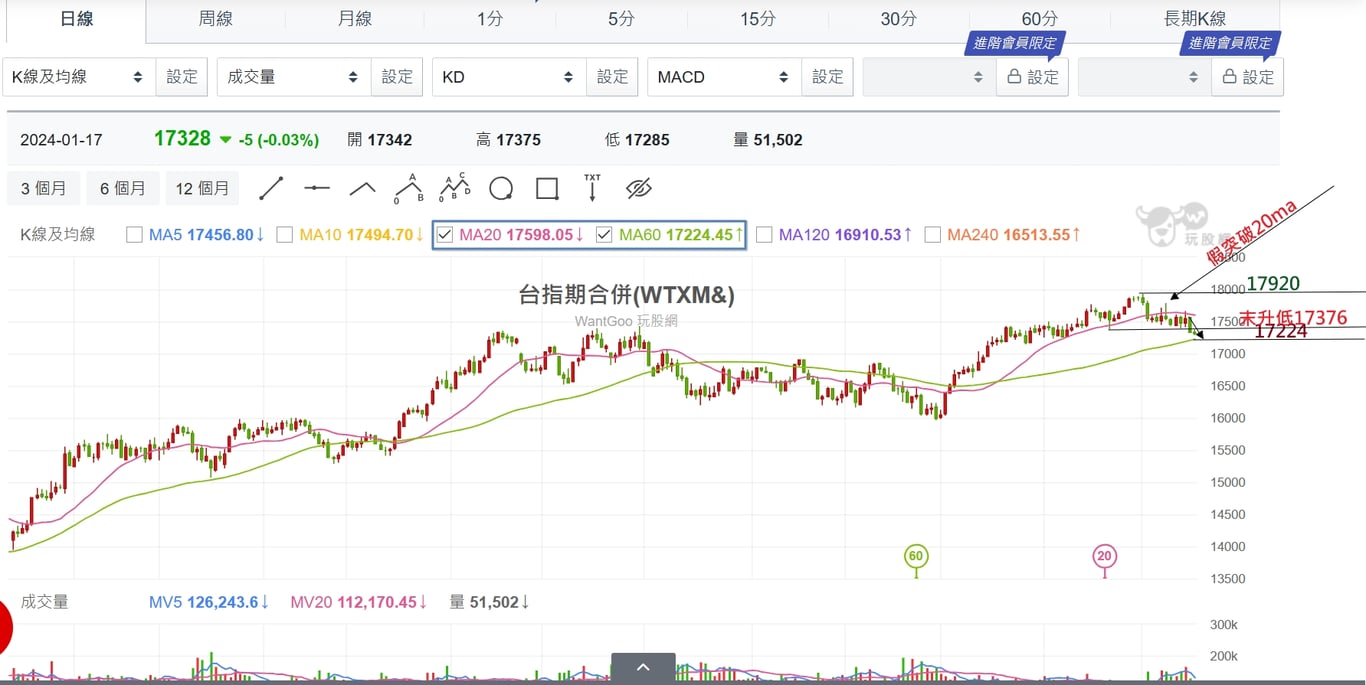Click the MV5 126,243.6 volume label
The width and height of the screenshot is (1366, 685).
208,602
